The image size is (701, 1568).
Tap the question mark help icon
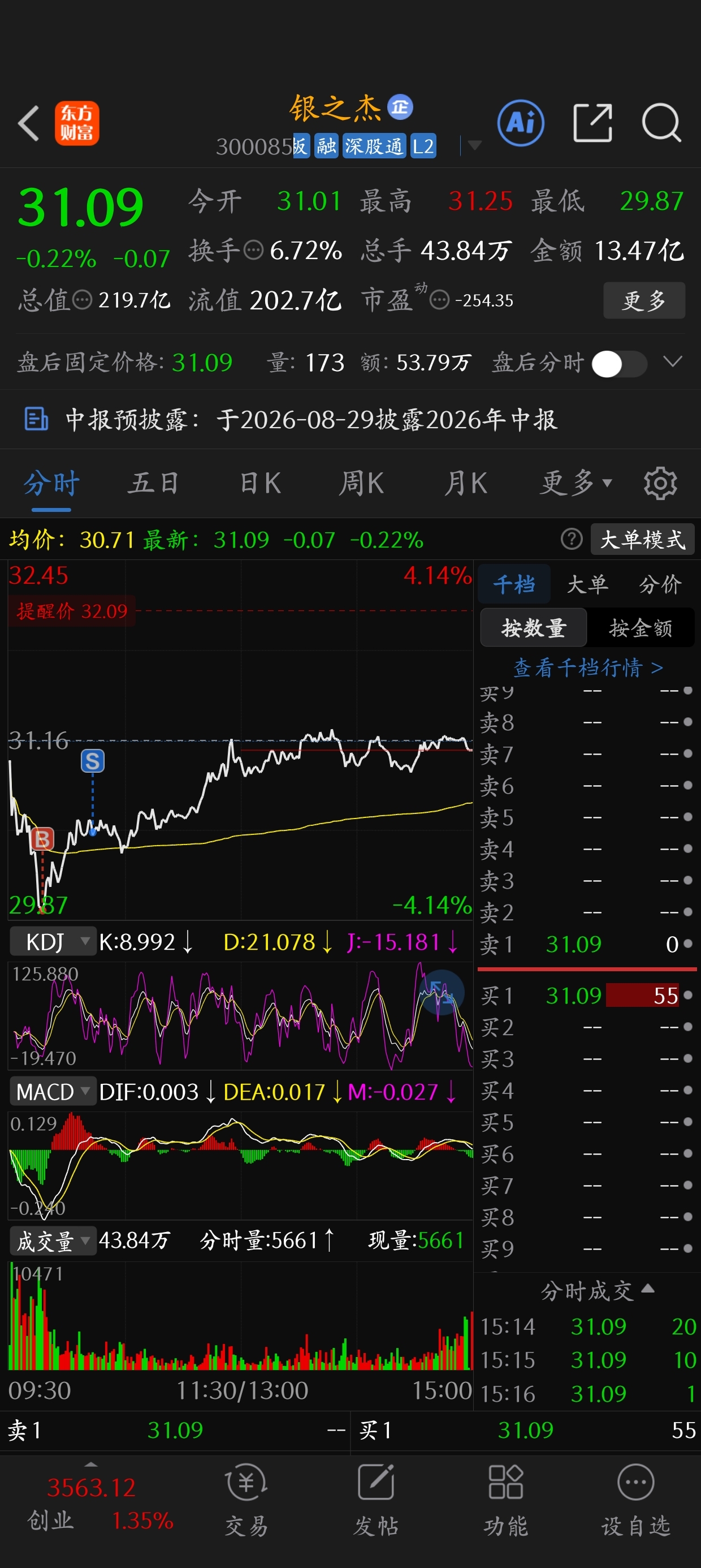[x=572, y=539]
